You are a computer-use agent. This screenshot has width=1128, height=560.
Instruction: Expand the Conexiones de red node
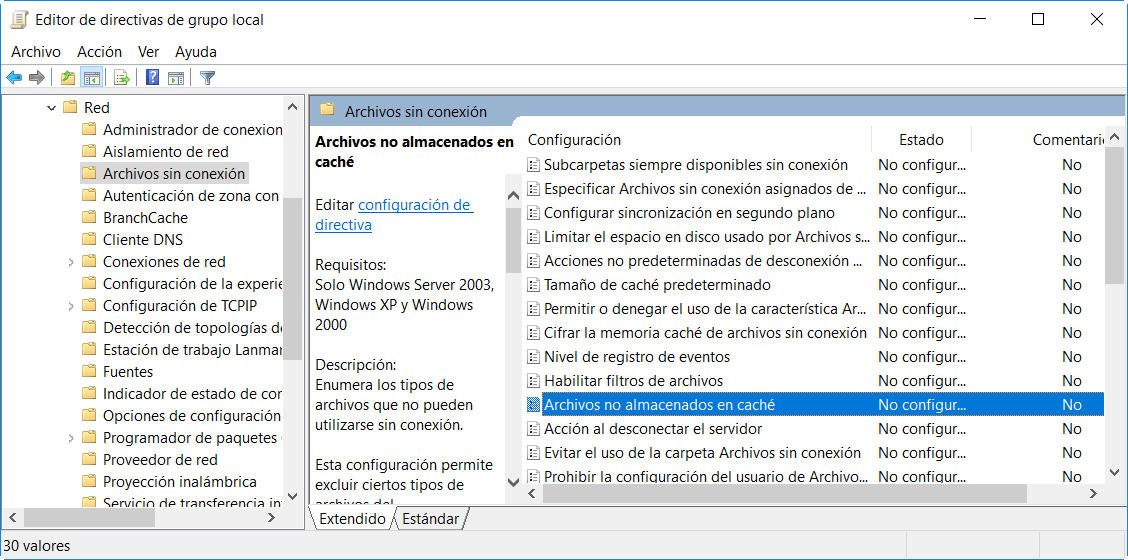point(70,262)
